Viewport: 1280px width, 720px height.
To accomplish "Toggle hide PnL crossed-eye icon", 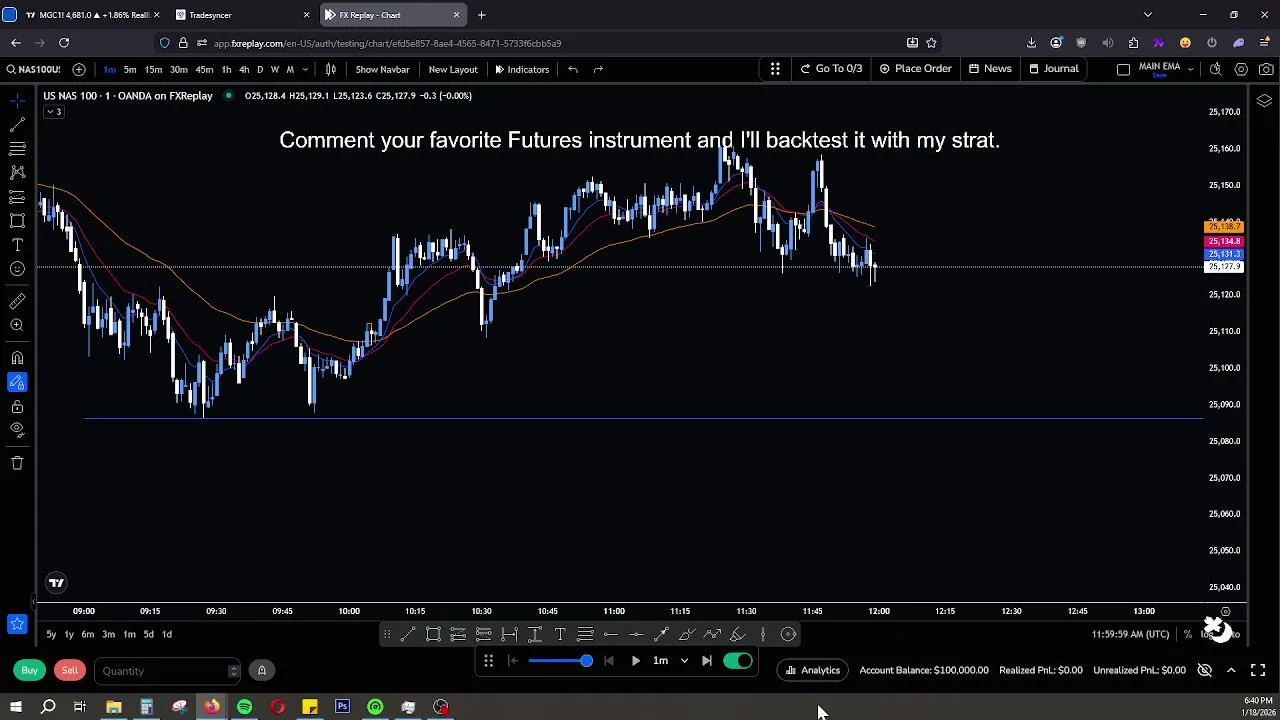I will (1205, 670).
